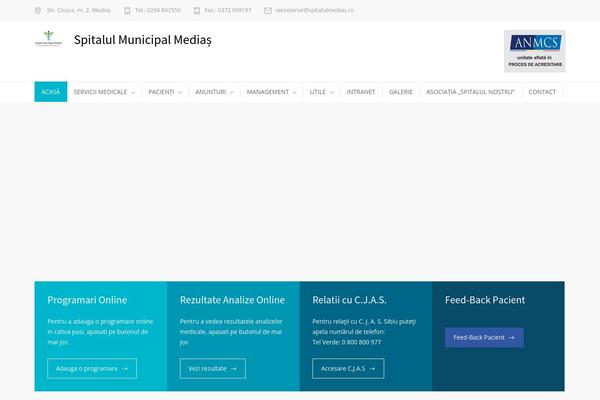
Task: Expand the Servicii Medicale dropdown chevron
Action: 133,92
